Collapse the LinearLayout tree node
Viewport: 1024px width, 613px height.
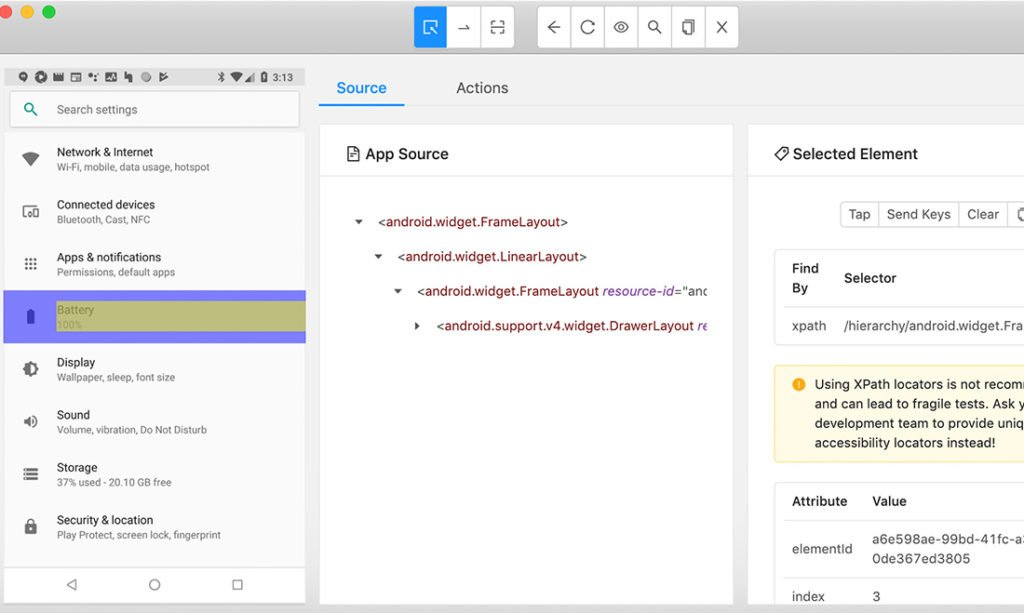378,256
